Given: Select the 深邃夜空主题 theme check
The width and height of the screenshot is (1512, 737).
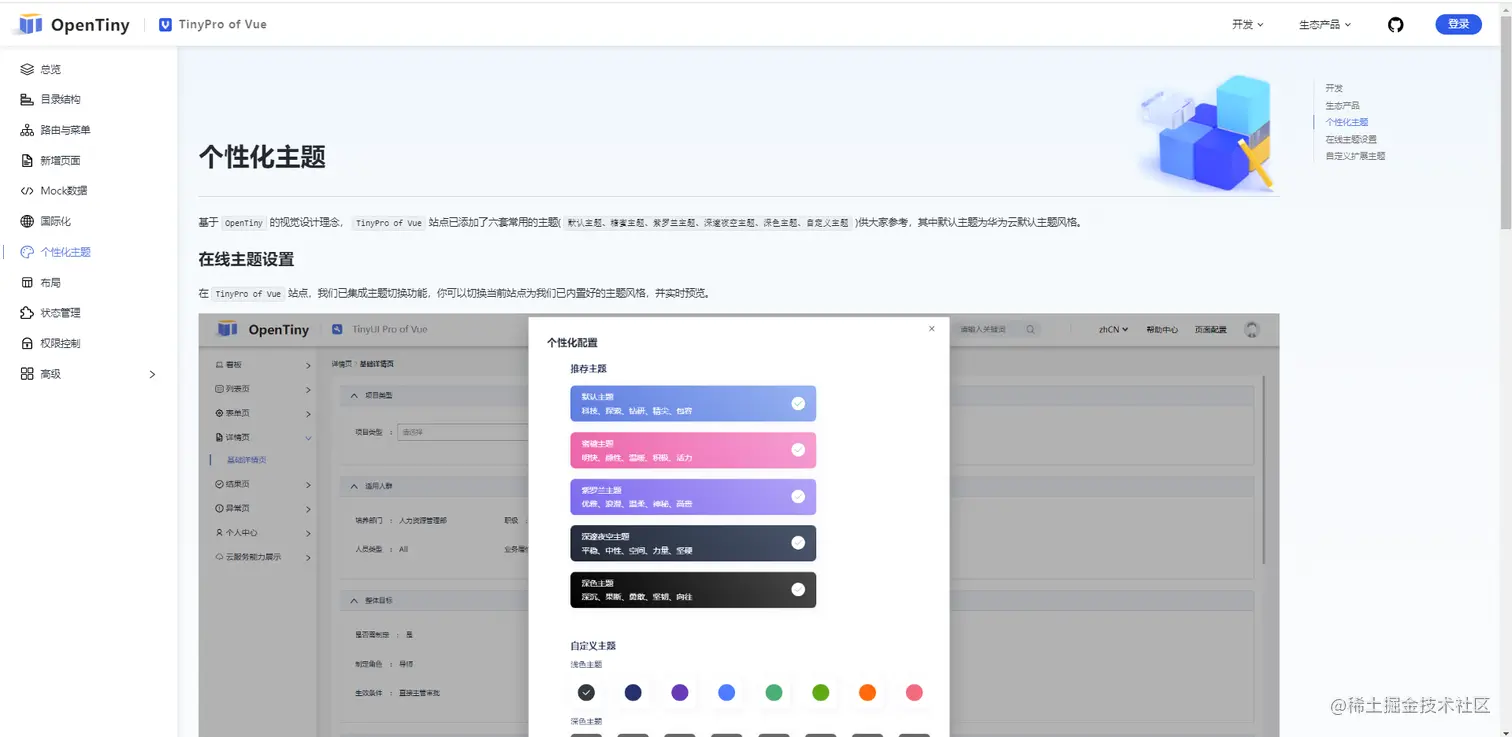Looking at the screenshot, I should tap(798, 543).
